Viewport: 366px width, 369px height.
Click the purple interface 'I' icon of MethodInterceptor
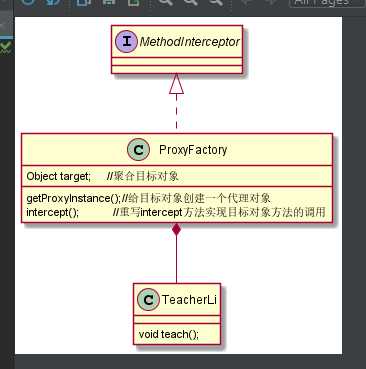(x=126, y=42)
